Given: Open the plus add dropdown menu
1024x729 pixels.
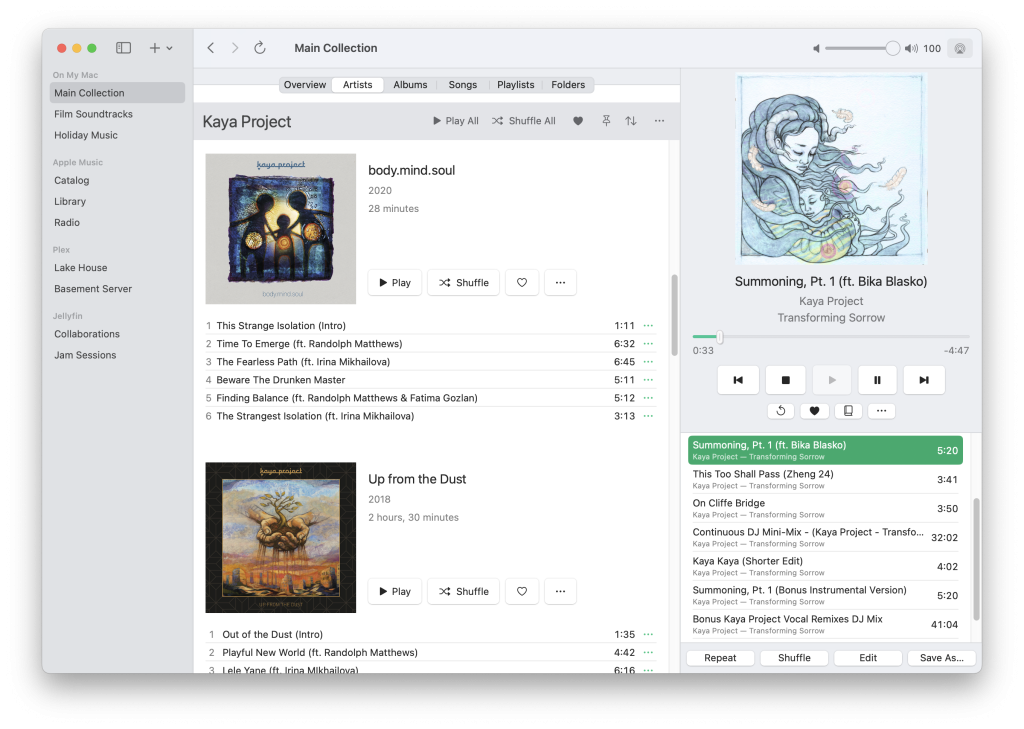Looking at the screenshot, I should tap(160, 48).
